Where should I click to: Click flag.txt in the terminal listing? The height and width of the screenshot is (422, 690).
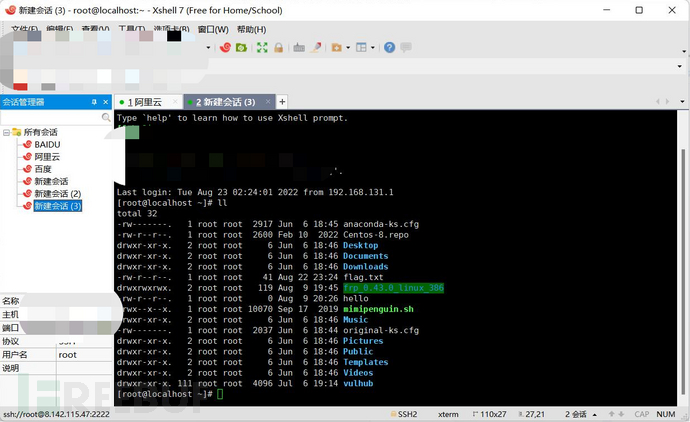click(x=363, y=277)
